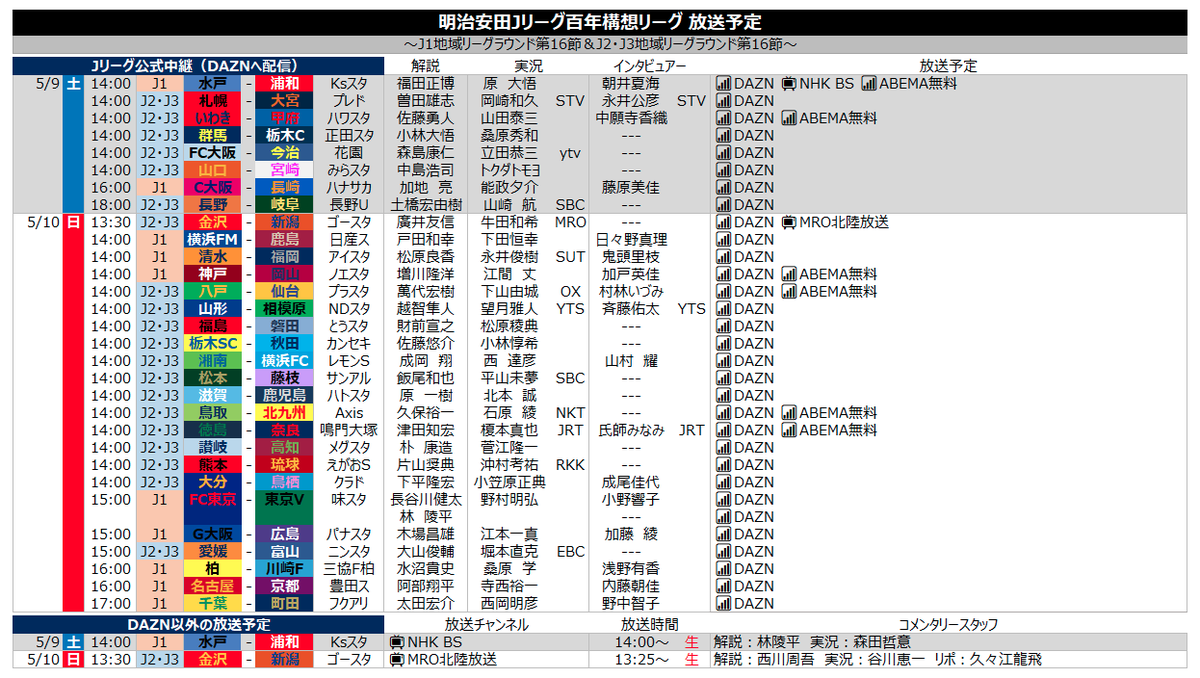Click the ABEMA無料 icon in the 徳島–奈良 row
Viewport: 1200px width, 678px height.
(x=790, y=430)
